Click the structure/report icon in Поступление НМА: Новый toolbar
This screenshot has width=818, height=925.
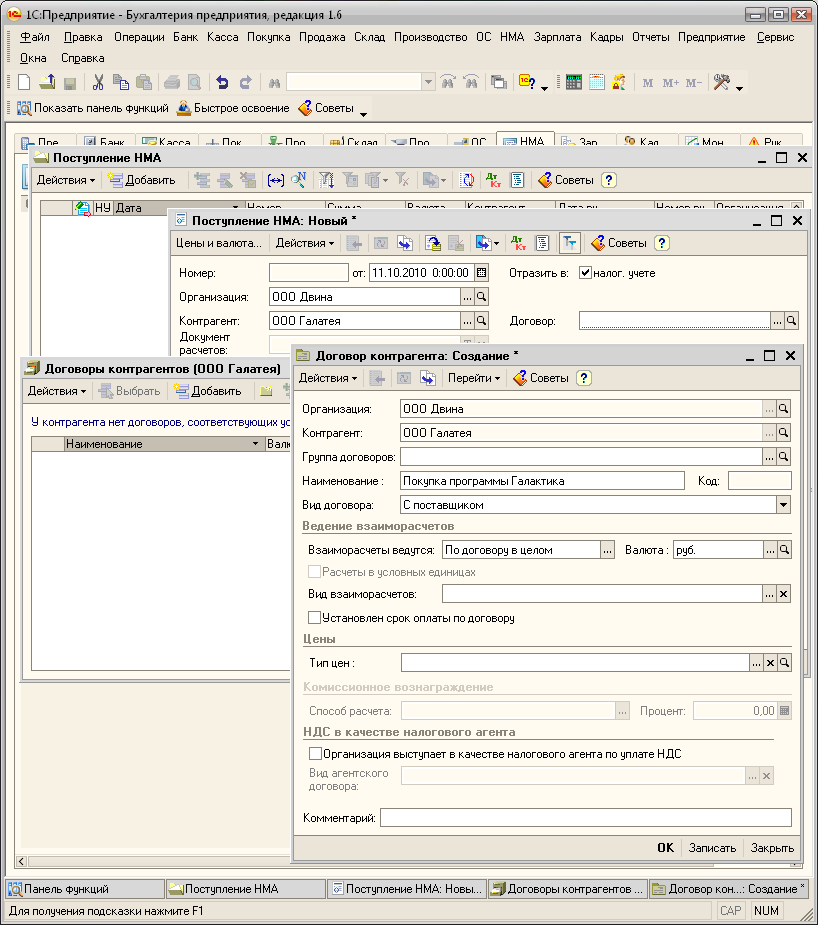[542, 243]
